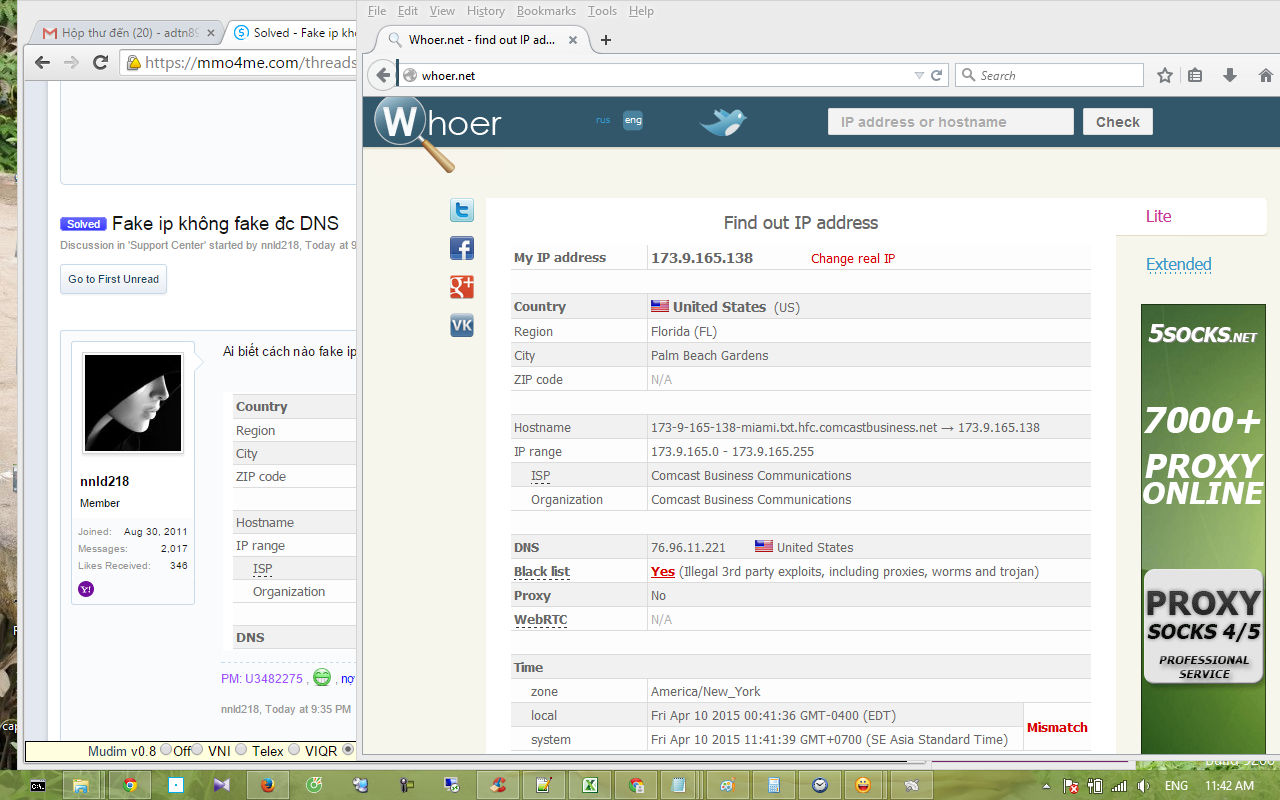Share the page via the Twitter sidebar icon
The height and width of the screenshot is (800, 1280).
(462, 210)
